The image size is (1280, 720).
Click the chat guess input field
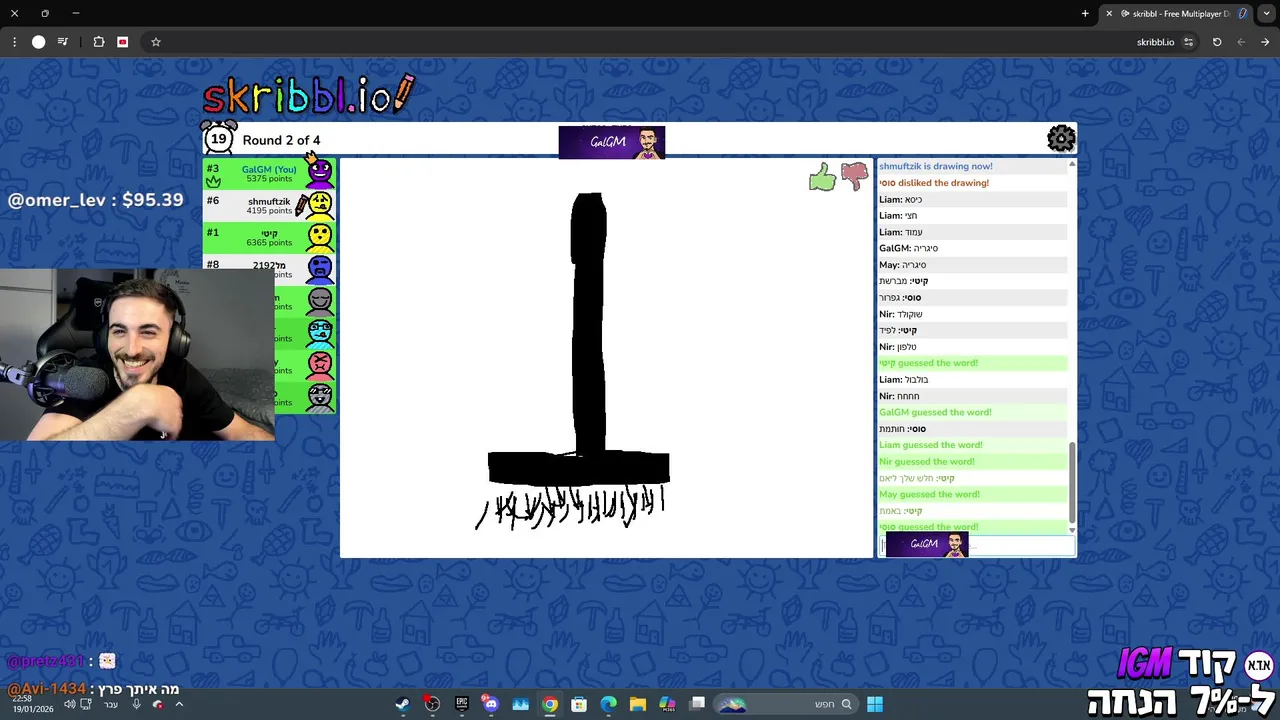pos(976,545)
